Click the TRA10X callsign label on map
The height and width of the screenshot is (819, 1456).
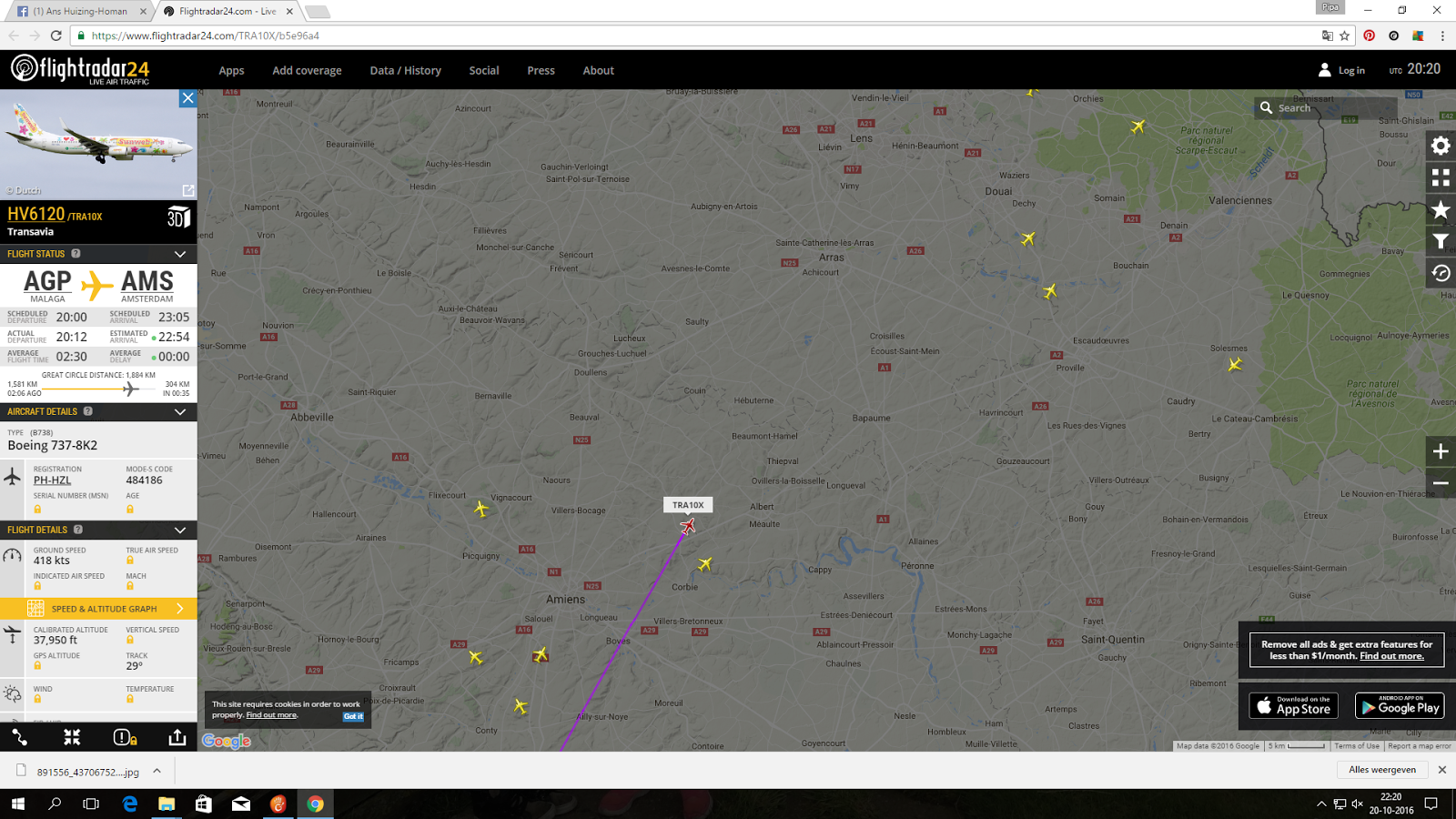tap(688, 505)
